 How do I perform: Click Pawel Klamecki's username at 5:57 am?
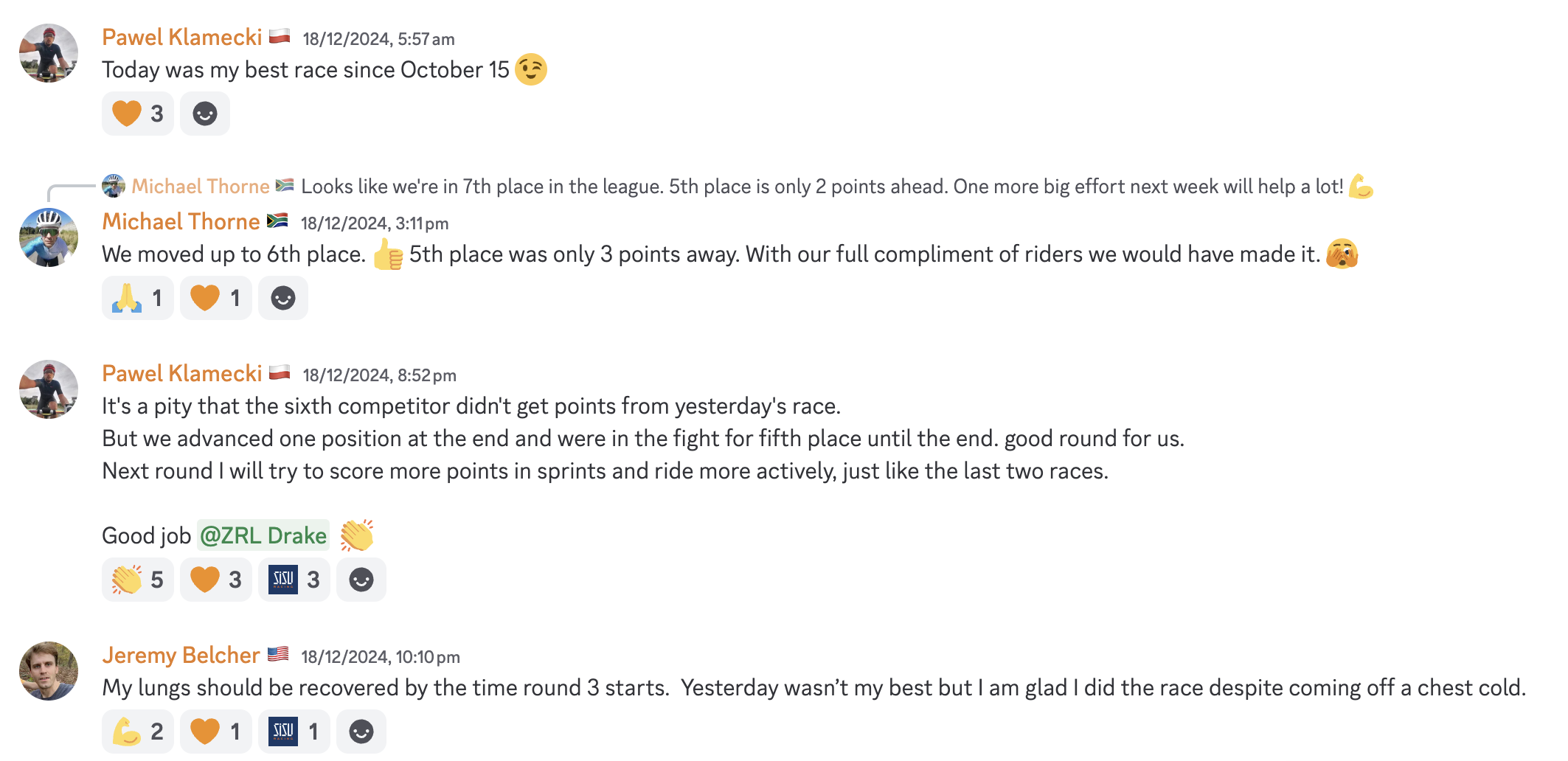tap(182, 37)
